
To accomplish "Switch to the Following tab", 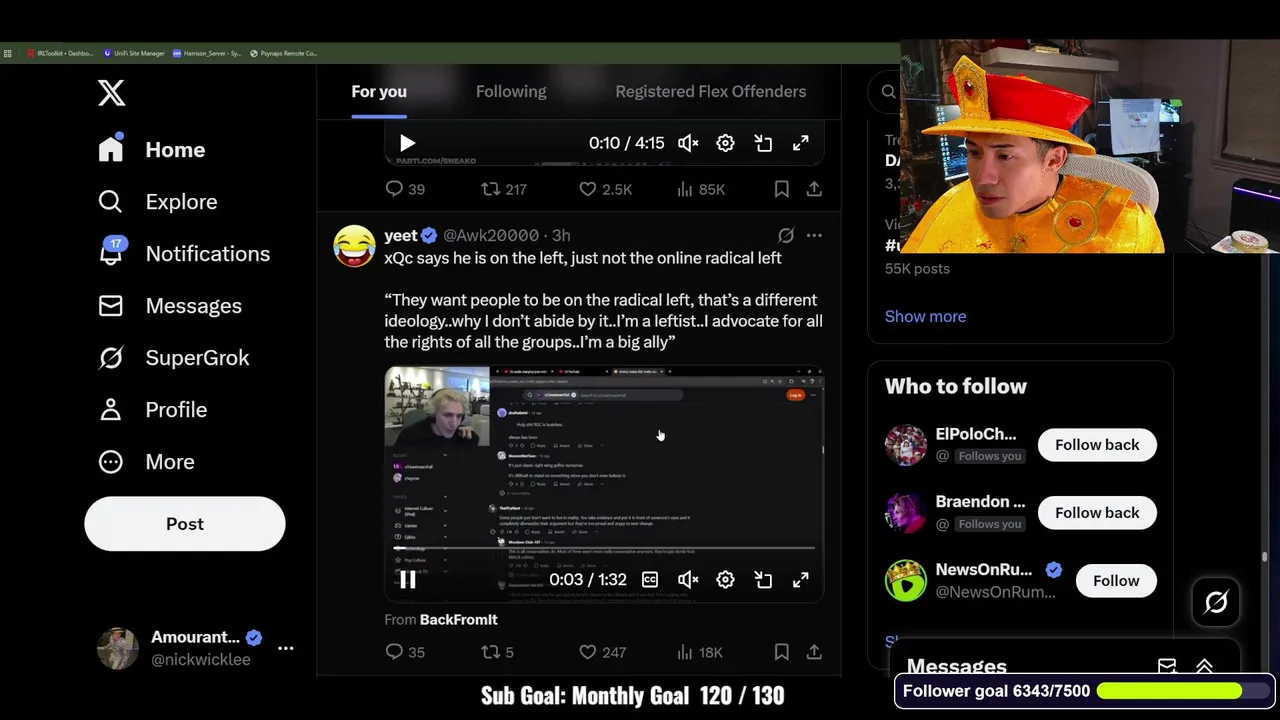I will tap(511, 91).
